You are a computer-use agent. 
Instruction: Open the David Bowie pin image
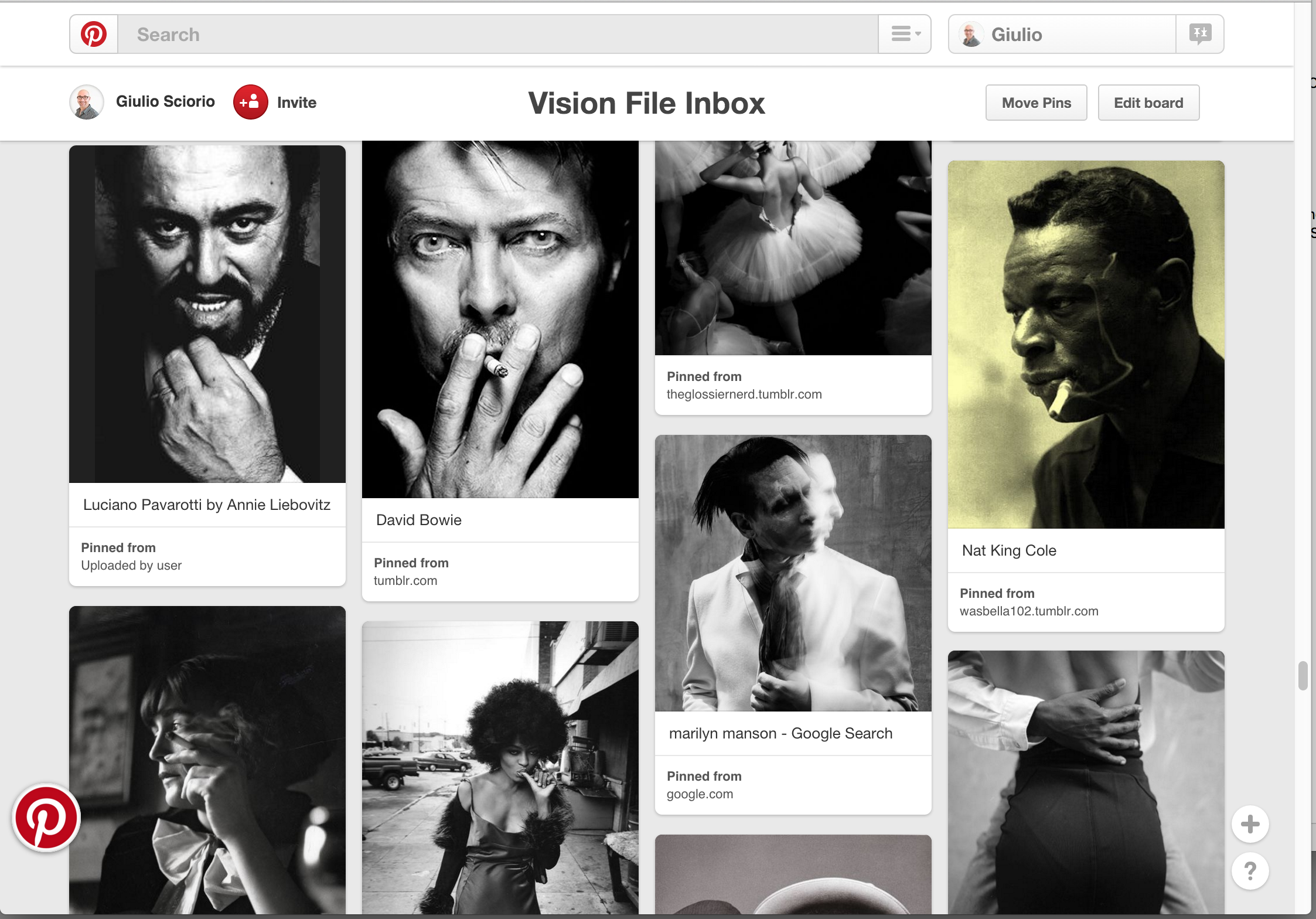(x=500, y=319)
